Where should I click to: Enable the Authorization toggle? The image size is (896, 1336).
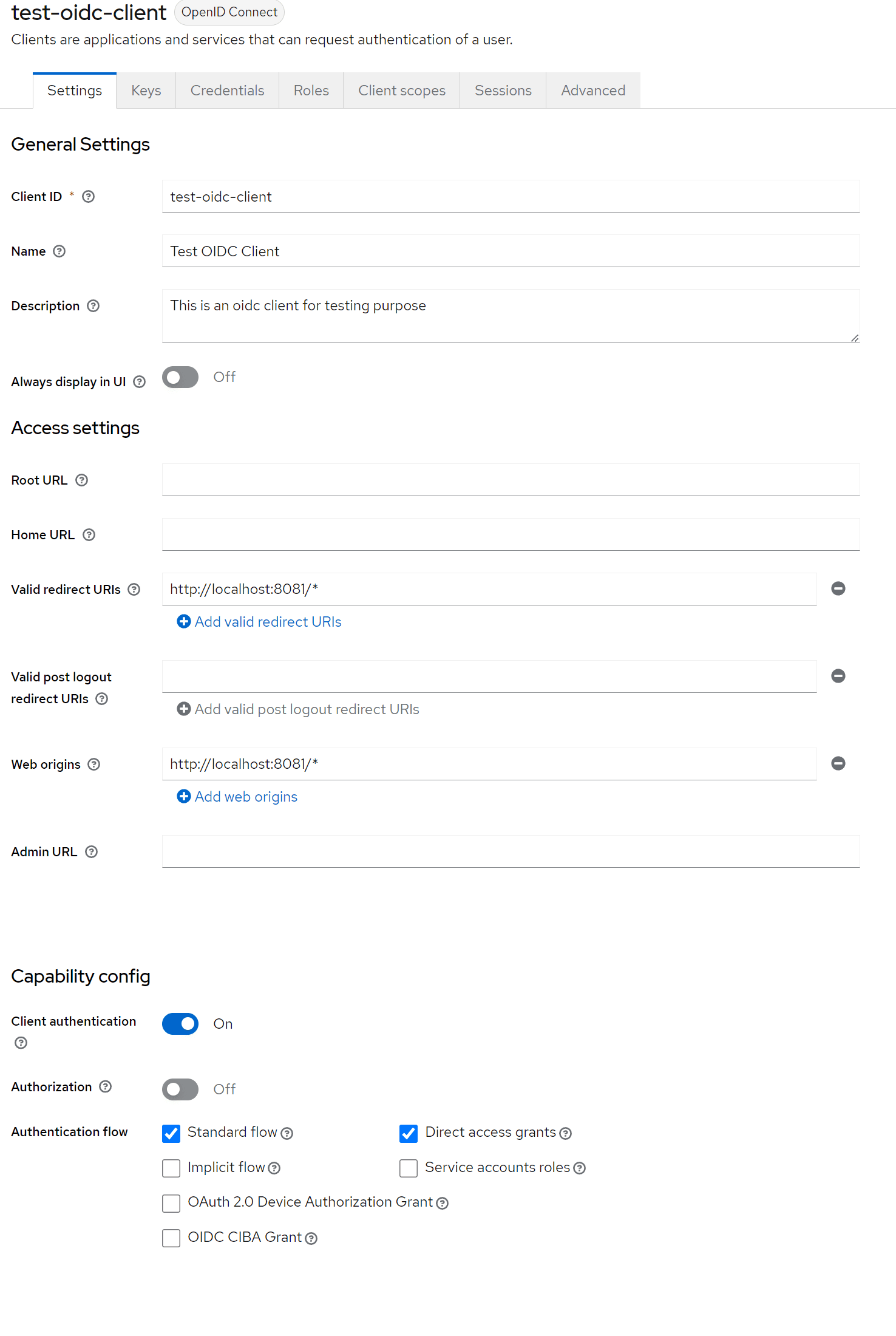[180, 1089]
